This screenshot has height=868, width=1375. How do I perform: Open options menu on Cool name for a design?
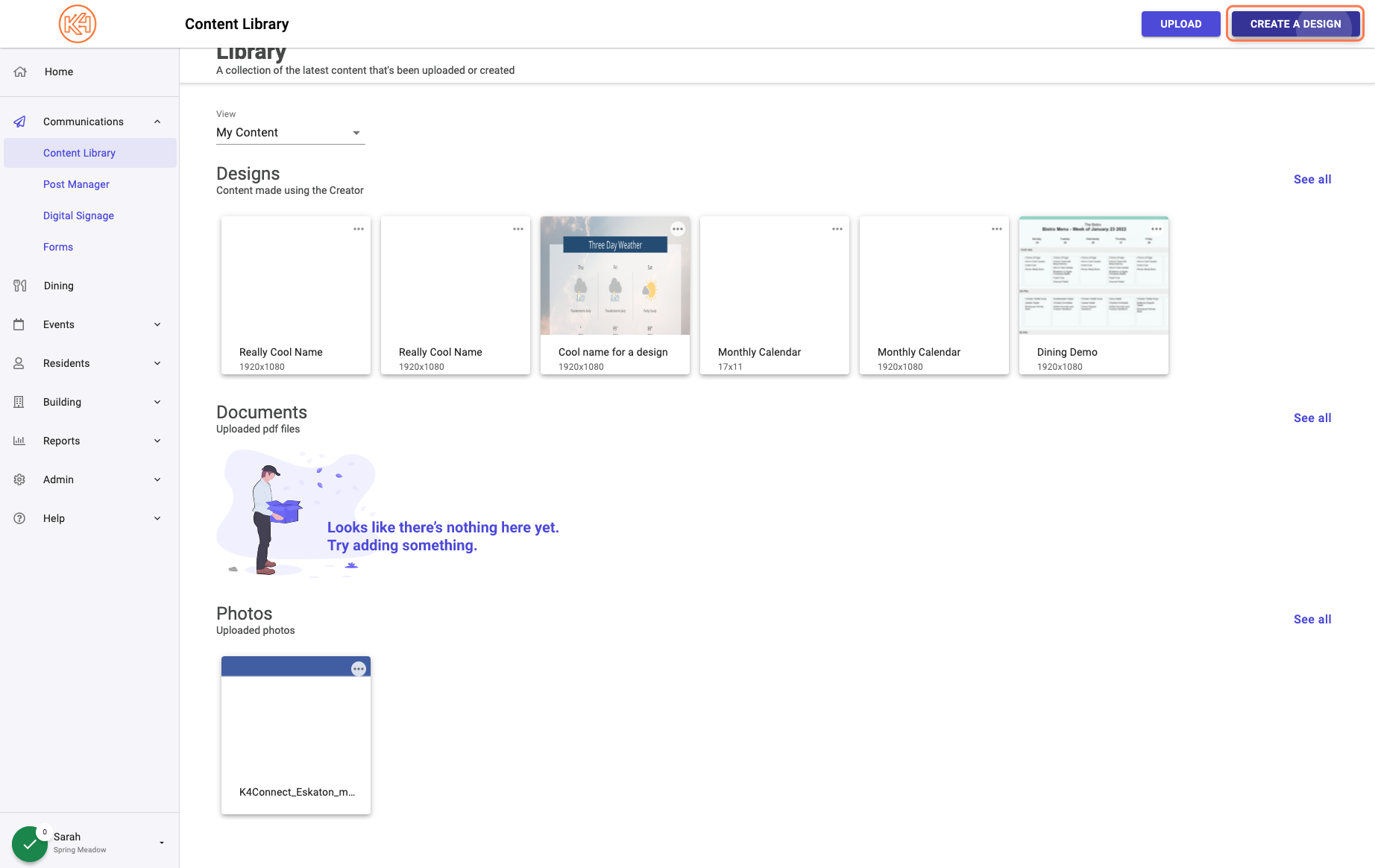(x=678, y=229)
